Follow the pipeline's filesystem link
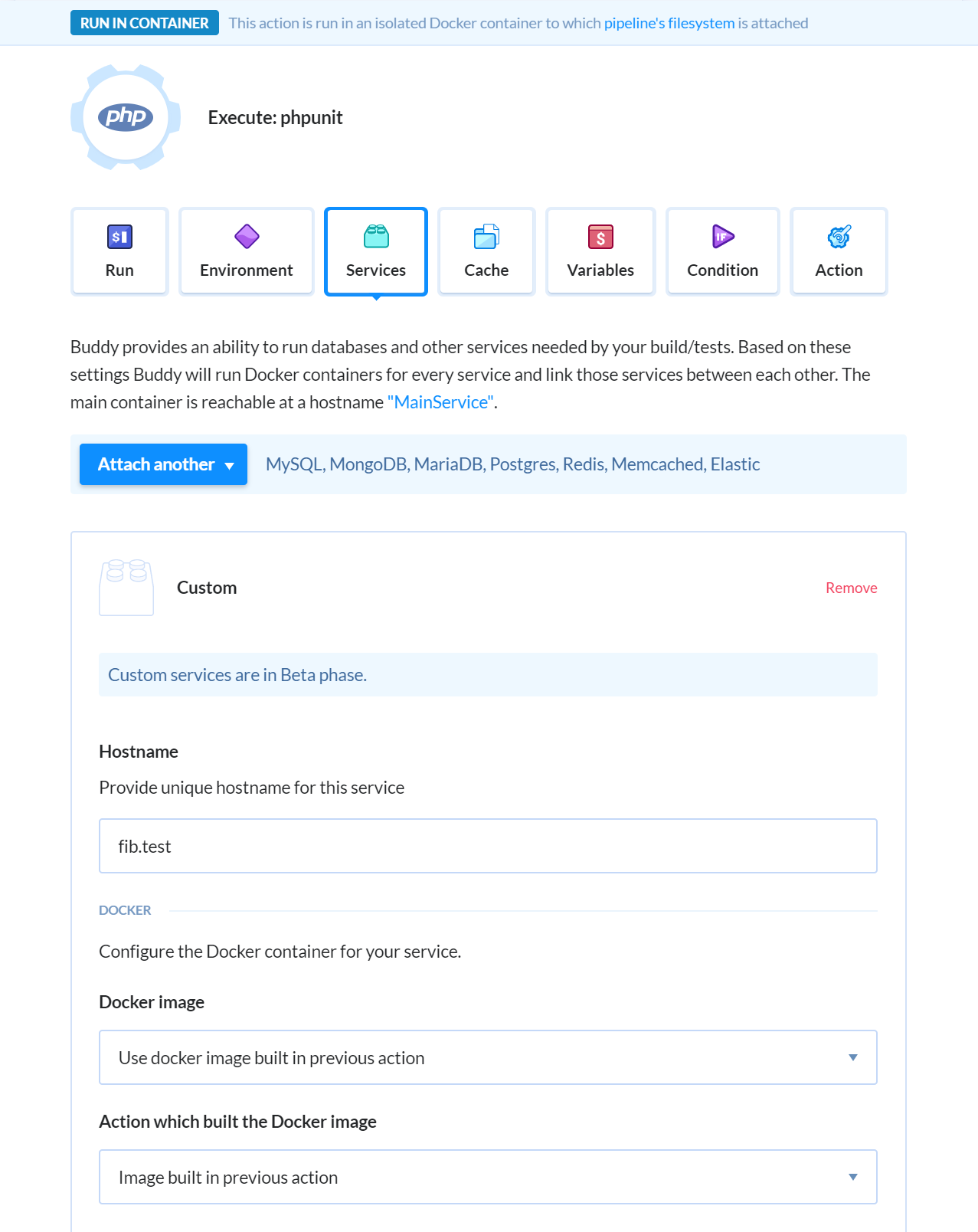The height and width of the screenshot is (1232, 978). (669, 23)
